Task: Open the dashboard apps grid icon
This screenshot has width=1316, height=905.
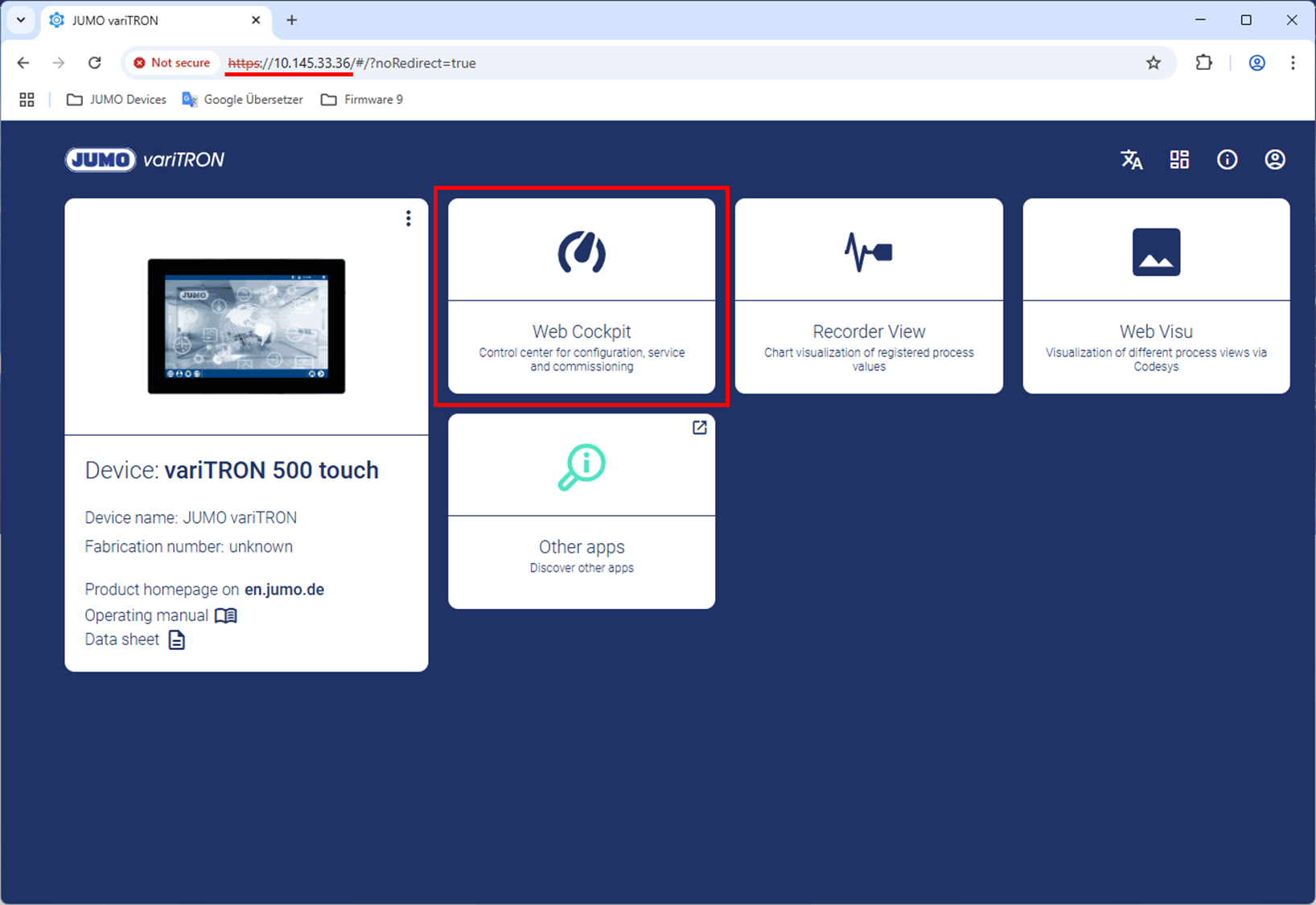Action: (1179, 159)
